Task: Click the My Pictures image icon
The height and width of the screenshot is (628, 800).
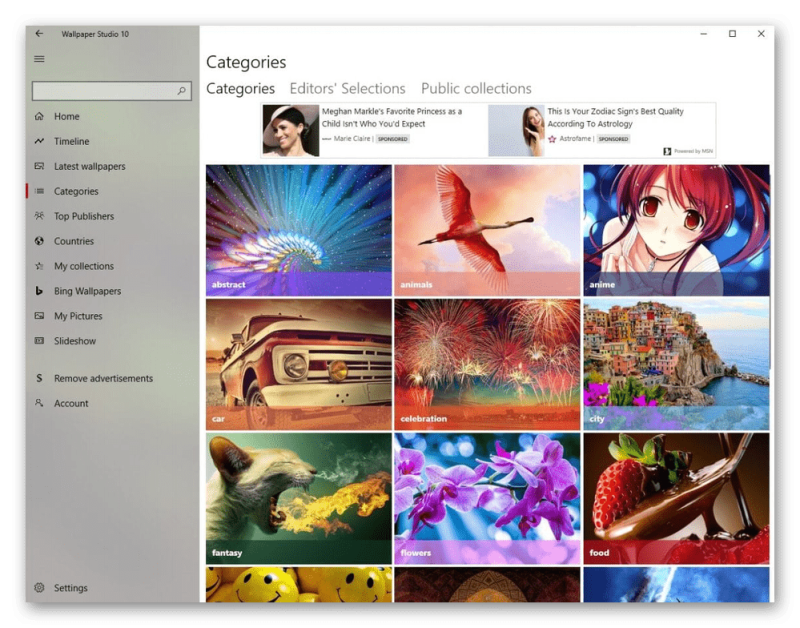Action: click(39, 316)
